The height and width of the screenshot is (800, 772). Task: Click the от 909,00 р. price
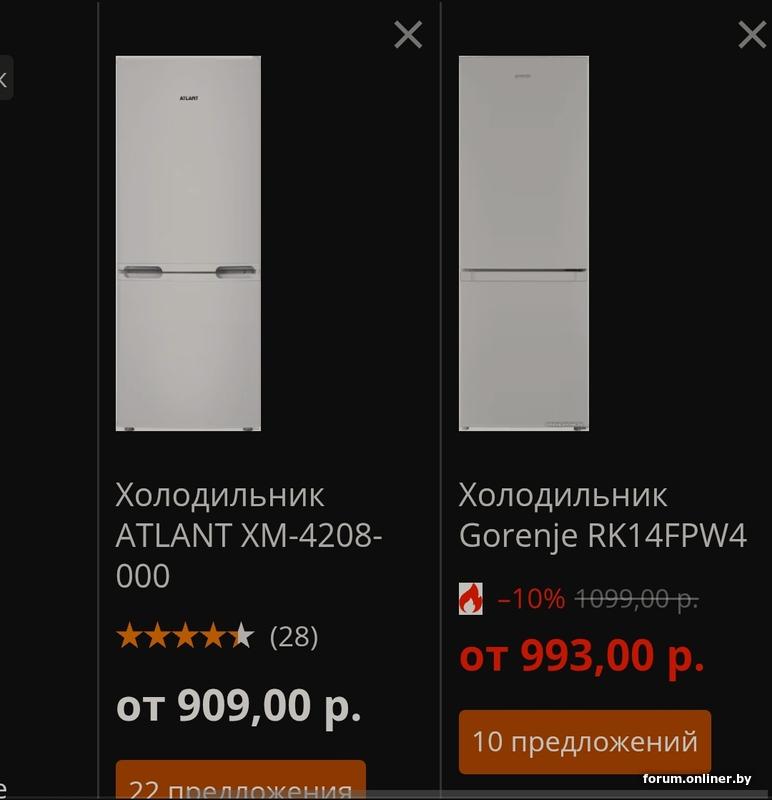[x=239, y=706]
